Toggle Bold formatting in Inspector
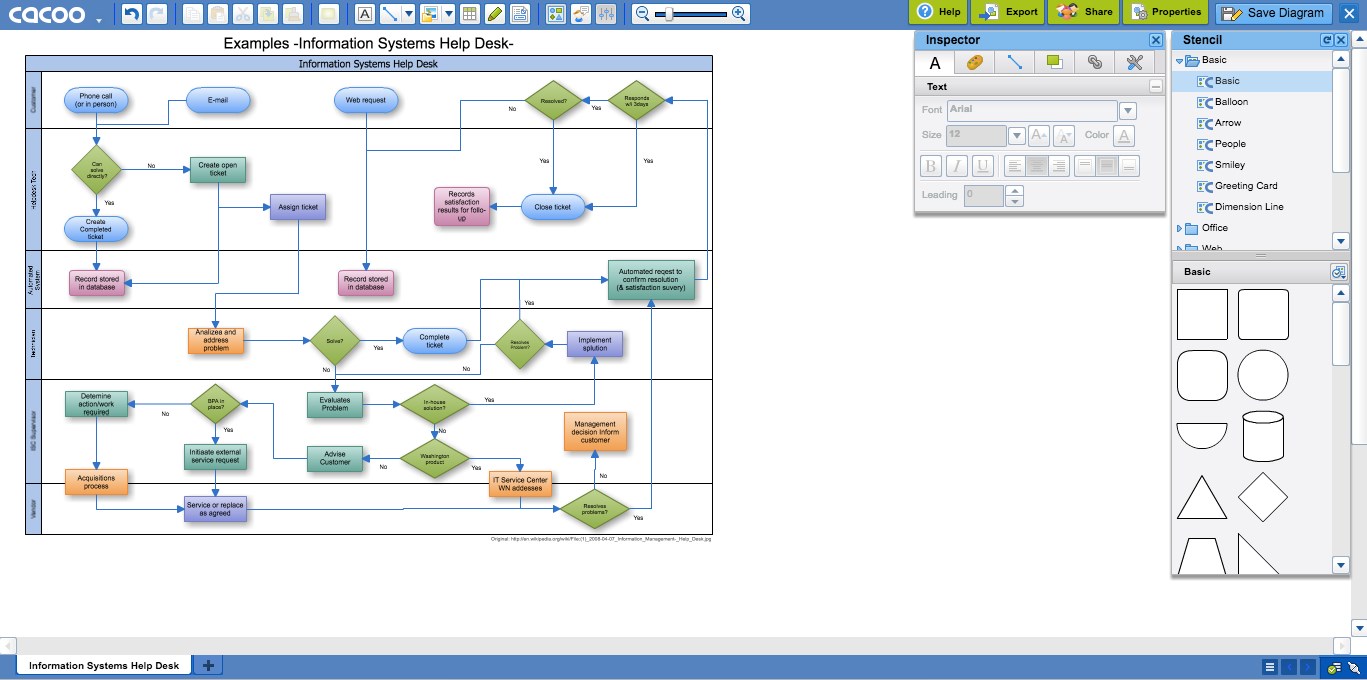Image resolution: width=1367 pixels, height=680 pixels. tap(931, 166)
